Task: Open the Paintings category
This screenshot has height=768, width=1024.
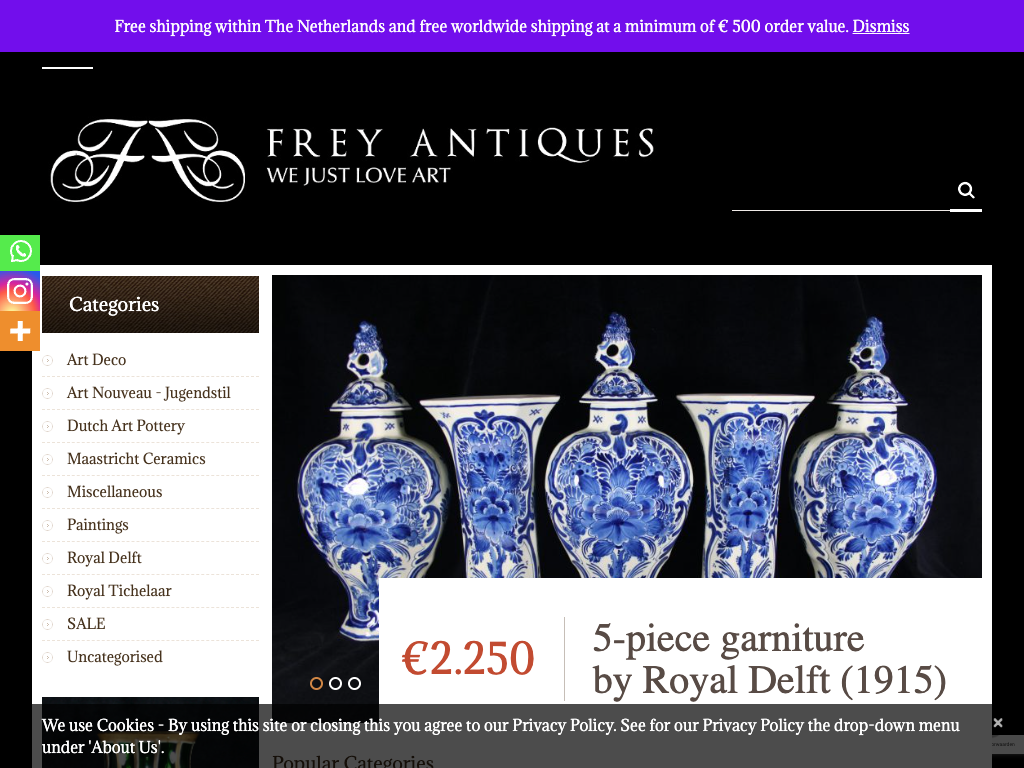Action: point(97,524)
